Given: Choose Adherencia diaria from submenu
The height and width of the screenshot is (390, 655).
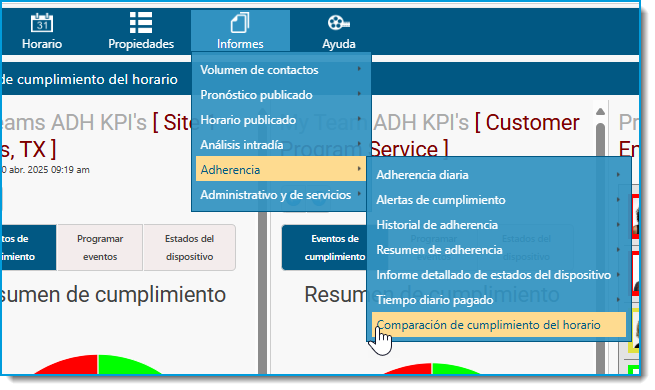Looking at the screenshot, I should coord(499,175).
